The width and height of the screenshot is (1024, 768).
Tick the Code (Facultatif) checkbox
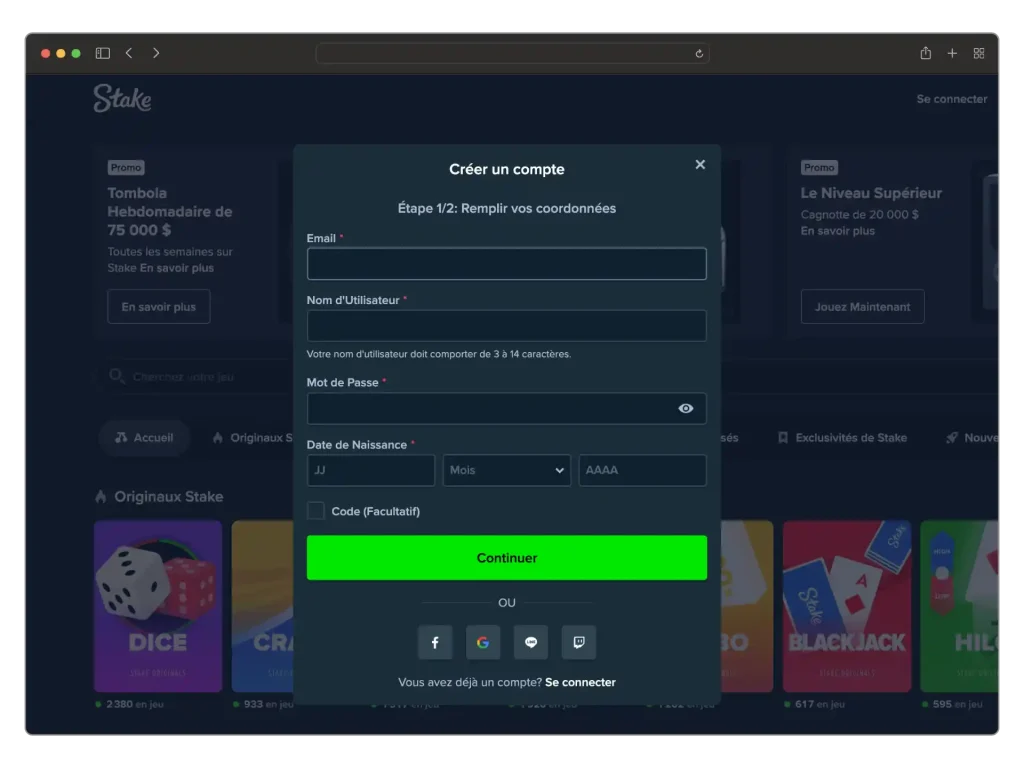tap(315, 511)
